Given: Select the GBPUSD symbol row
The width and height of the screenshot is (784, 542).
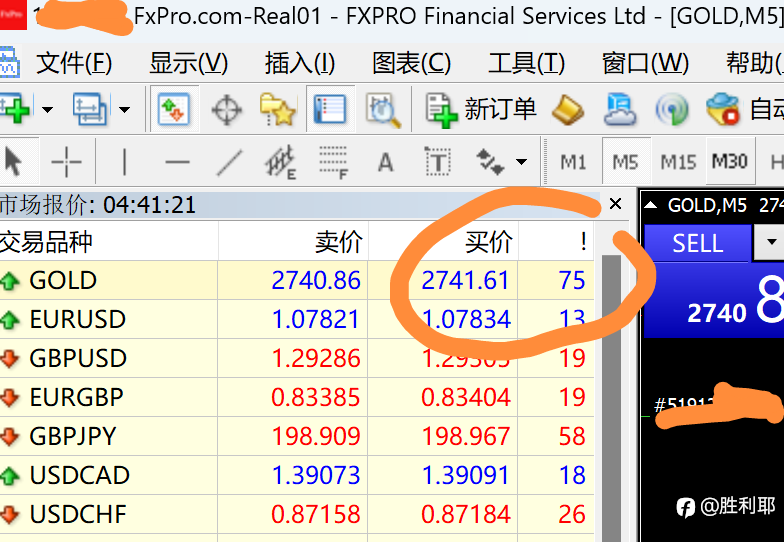Looking at the screenshot, I should (x=297, y=358).
